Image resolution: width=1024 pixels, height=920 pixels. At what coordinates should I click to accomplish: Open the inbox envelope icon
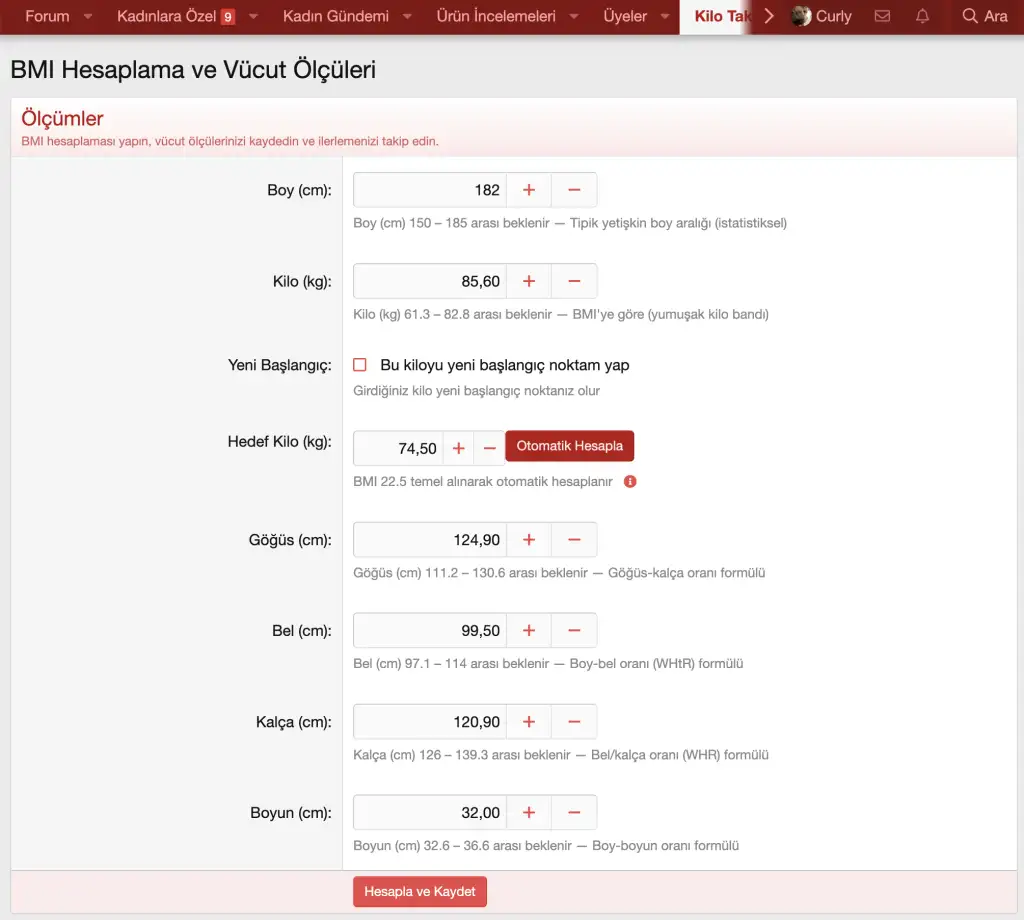coord(882,16)
